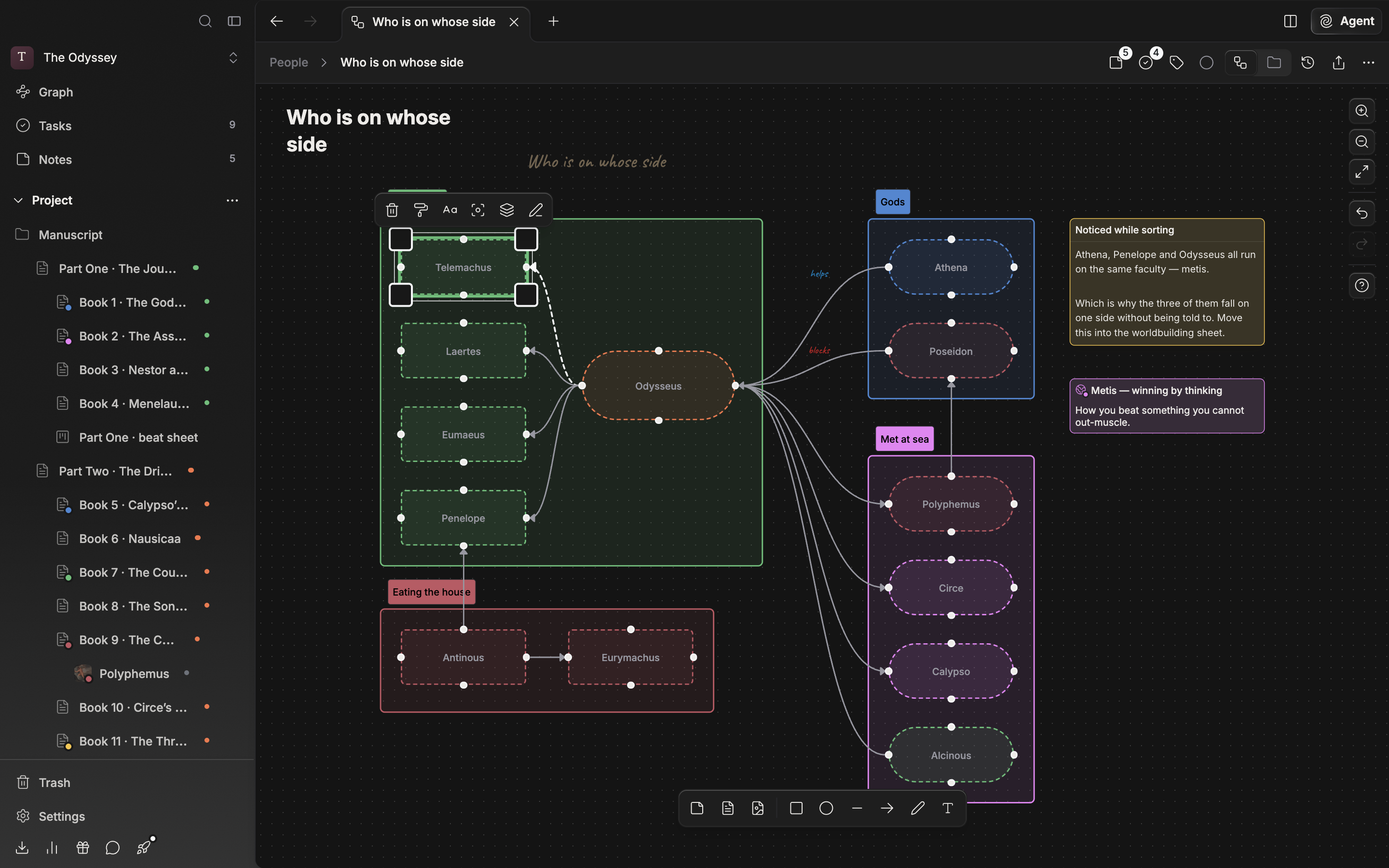
Task: Click the status circle icon in header
Action: pos(1207,62)
